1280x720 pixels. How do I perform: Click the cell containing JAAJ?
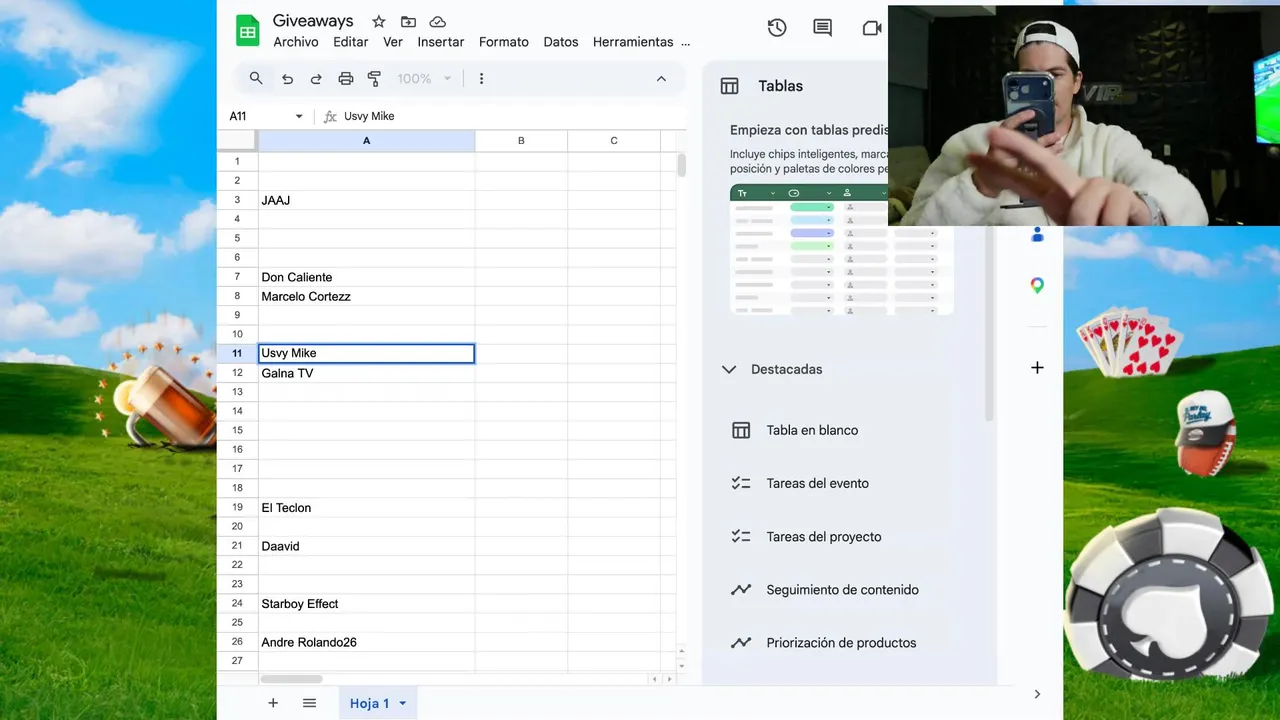(x=366, y=200)
